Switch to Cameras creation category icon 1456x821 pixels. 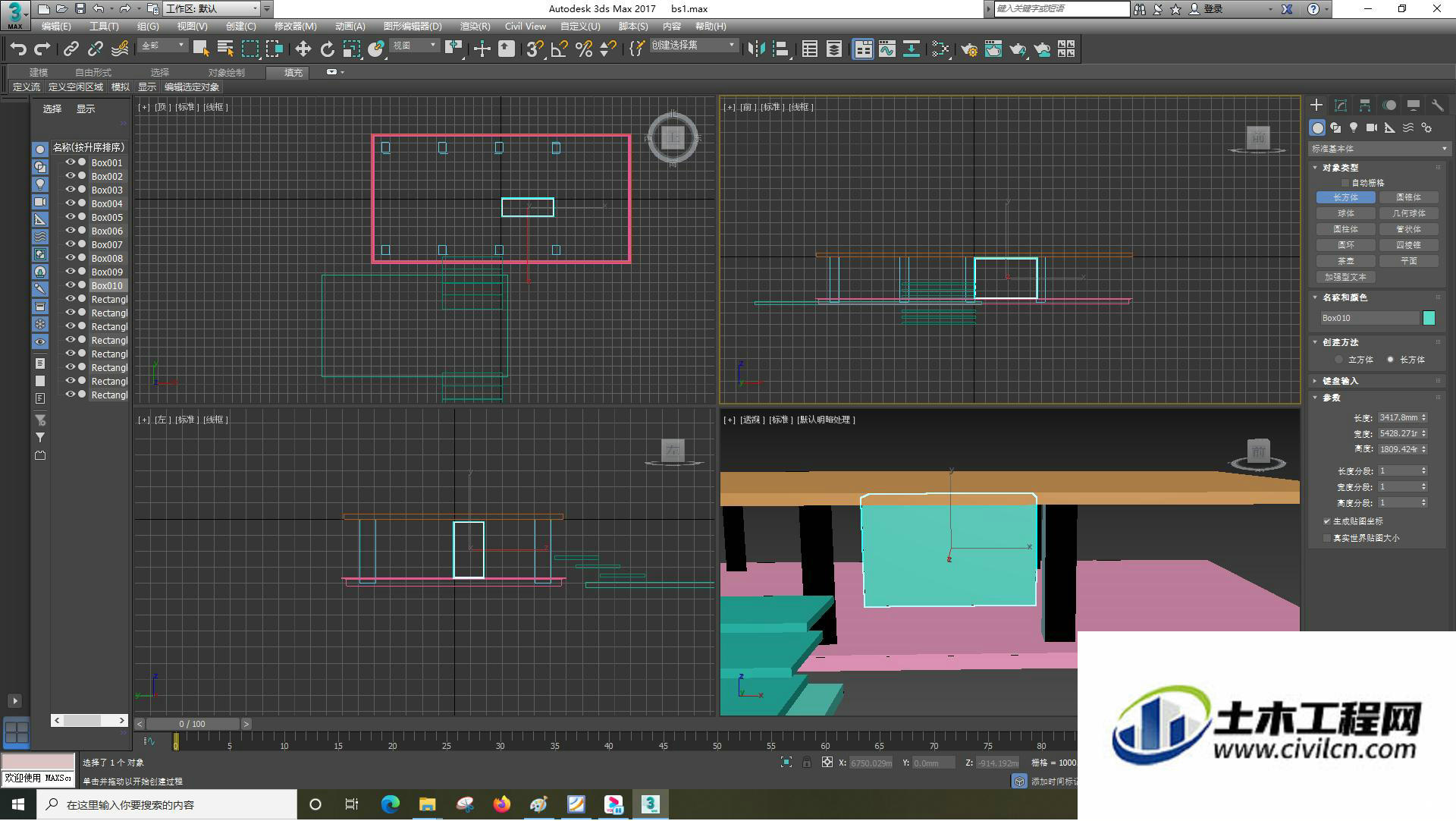[1372, 127]
